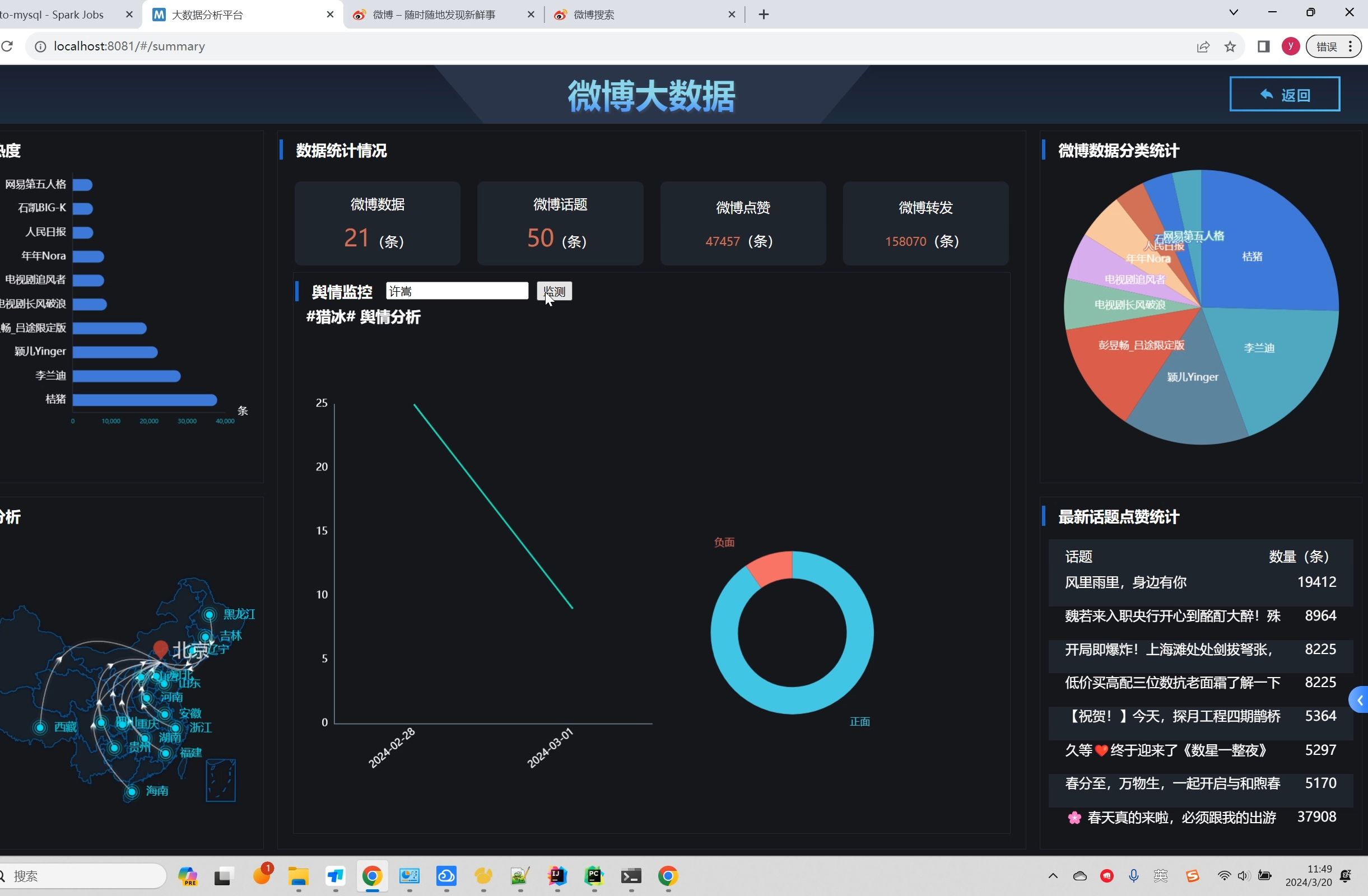
Task: Select the 微博转发 stat card
Action: click(925, 223)
